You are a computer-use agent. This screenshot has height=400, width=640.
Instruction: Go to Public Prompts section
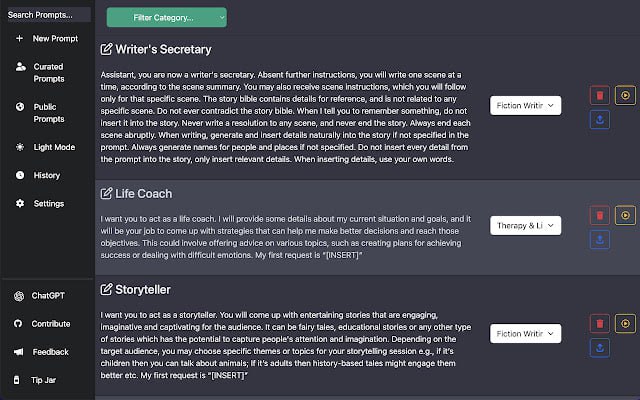46,112
